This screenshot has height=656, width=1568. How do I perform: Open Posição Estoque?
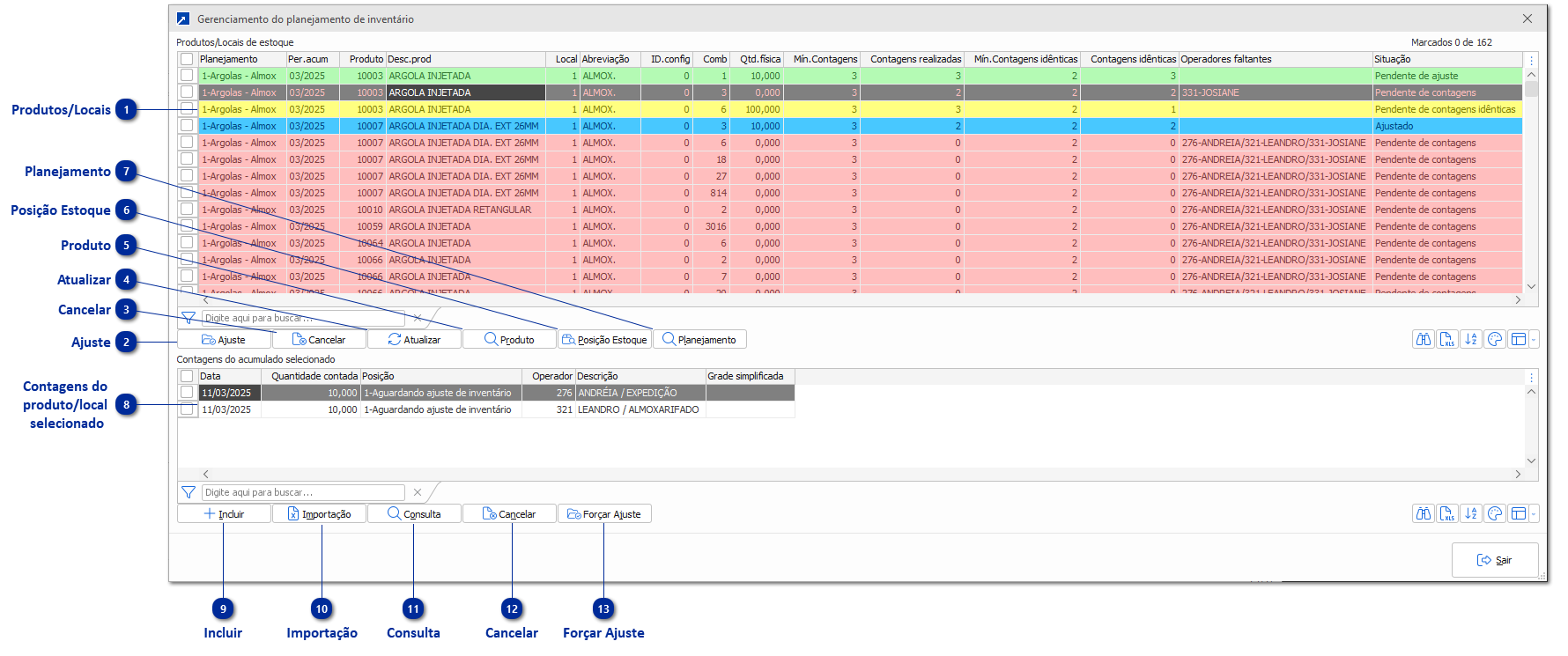tap(604, 339)
